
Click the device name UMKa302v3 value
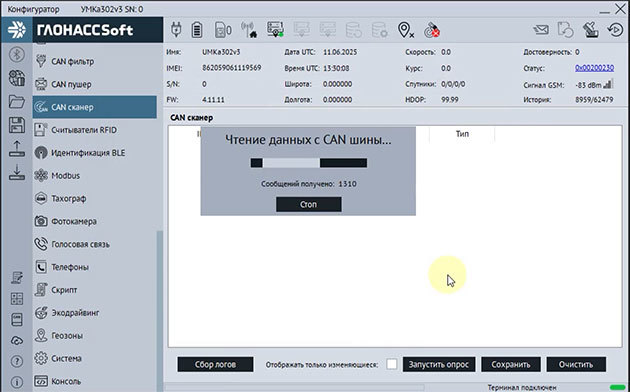pyautogui.click(x=221, y=52)
